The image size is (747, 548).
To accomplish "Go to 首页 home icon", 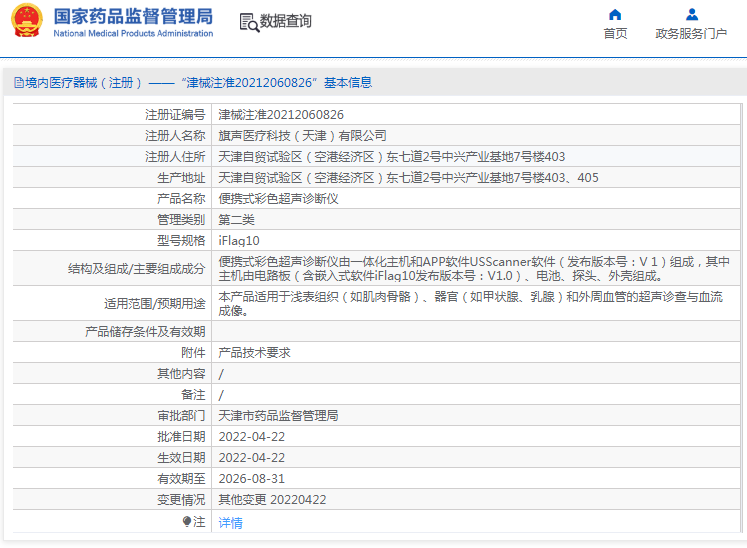I will coord(615,15).
